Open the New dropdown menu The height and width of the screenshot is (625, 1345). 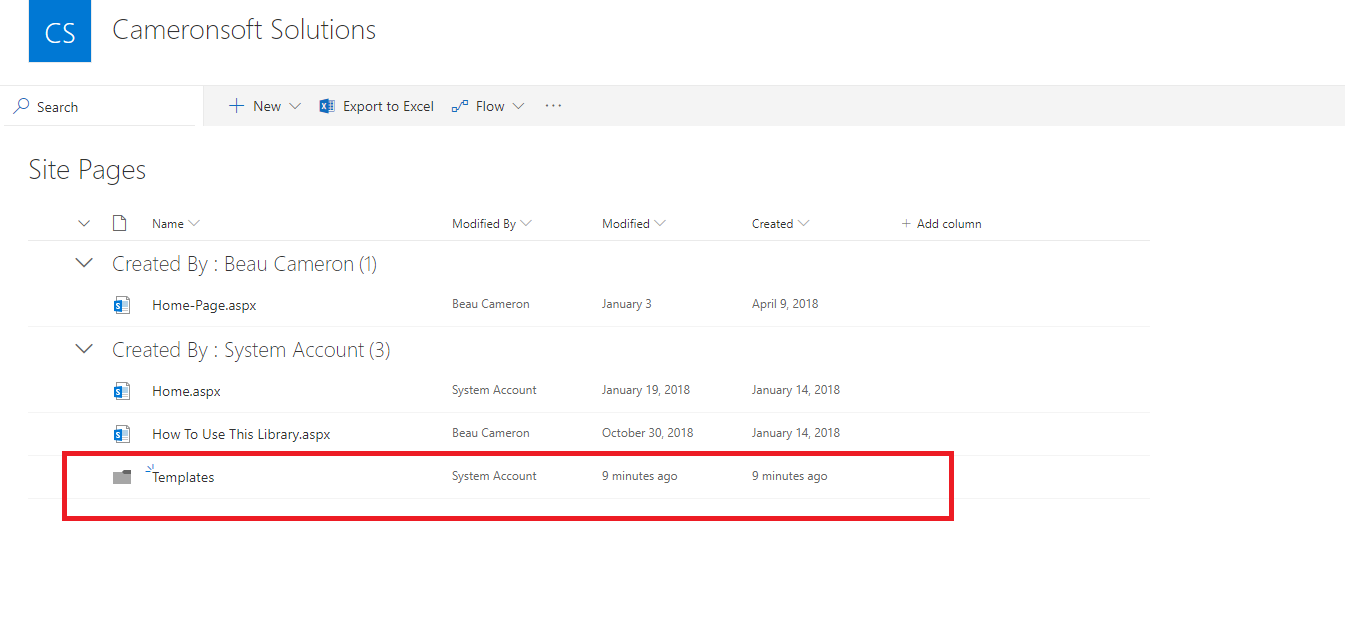click(265, 106)
